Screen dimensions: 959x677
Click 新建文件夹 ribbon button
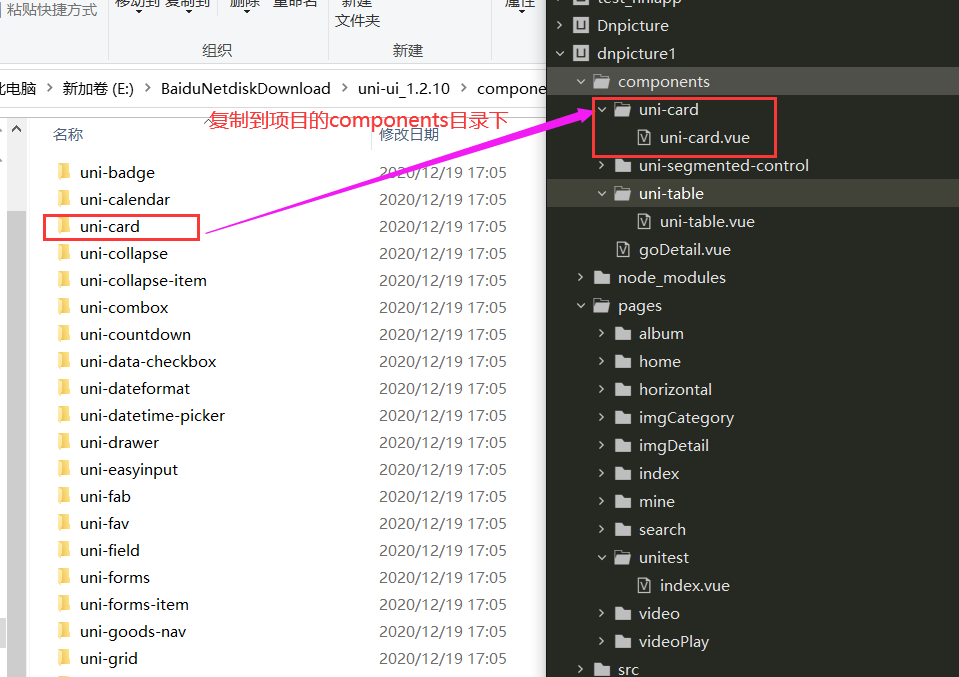pos(358,13)
